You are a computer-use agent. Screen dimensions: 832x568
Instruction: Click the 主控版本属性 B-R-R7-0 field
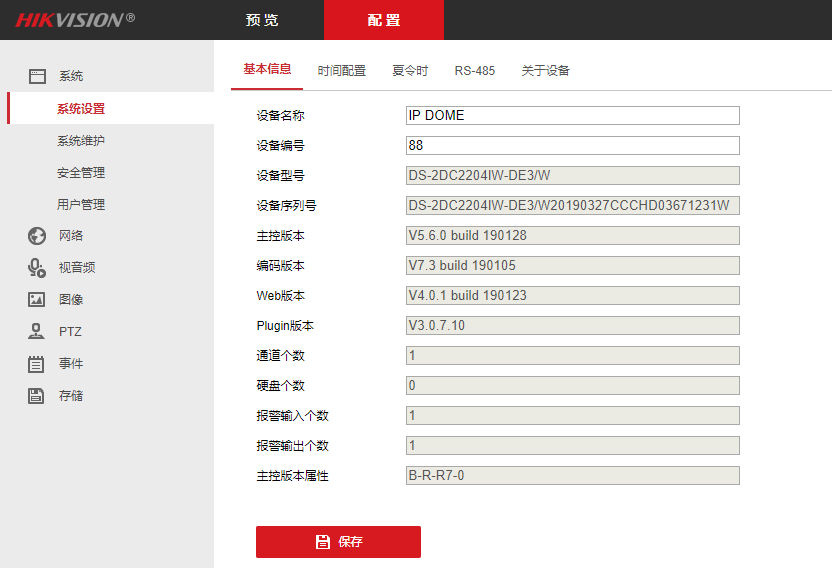(x=573, y=476)
